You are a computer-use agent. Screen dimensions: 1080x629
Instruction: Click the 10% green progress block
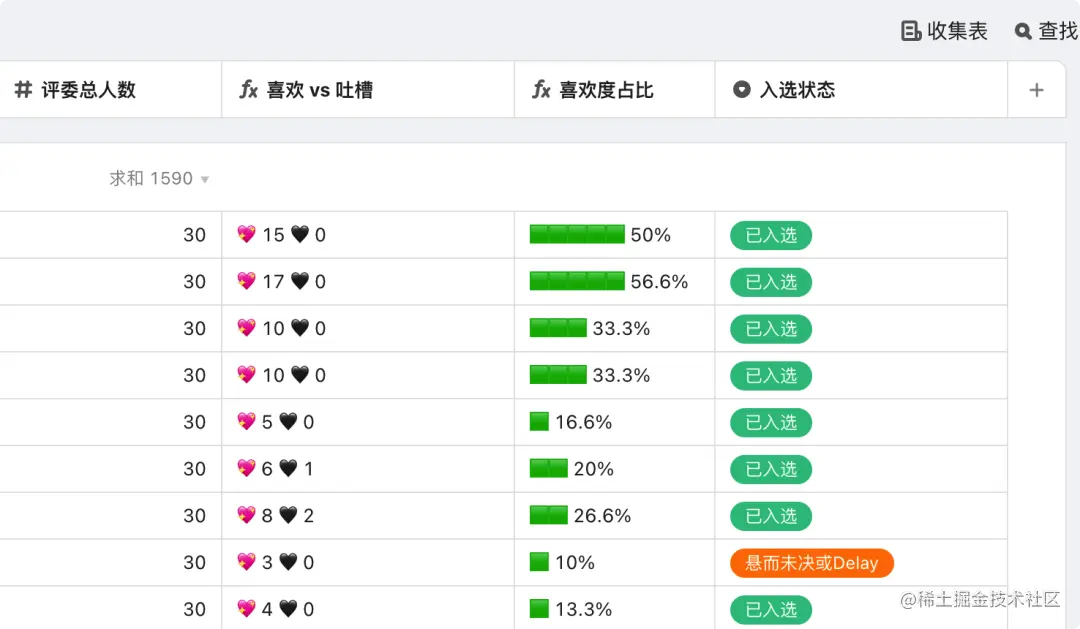[540, 563]
